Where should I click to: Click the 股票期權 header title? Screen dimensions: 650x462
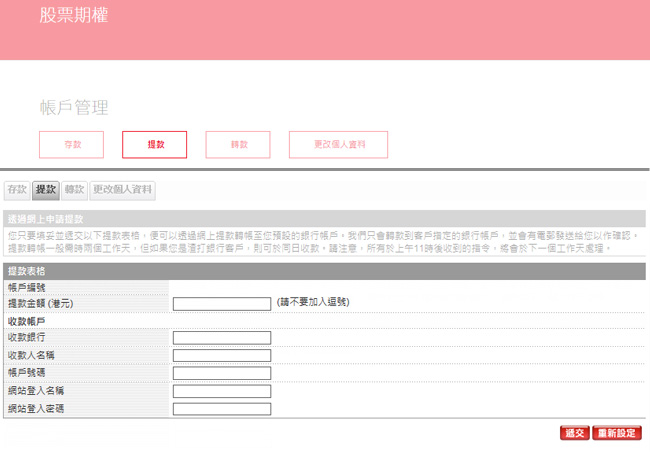[x=74, y=16]
